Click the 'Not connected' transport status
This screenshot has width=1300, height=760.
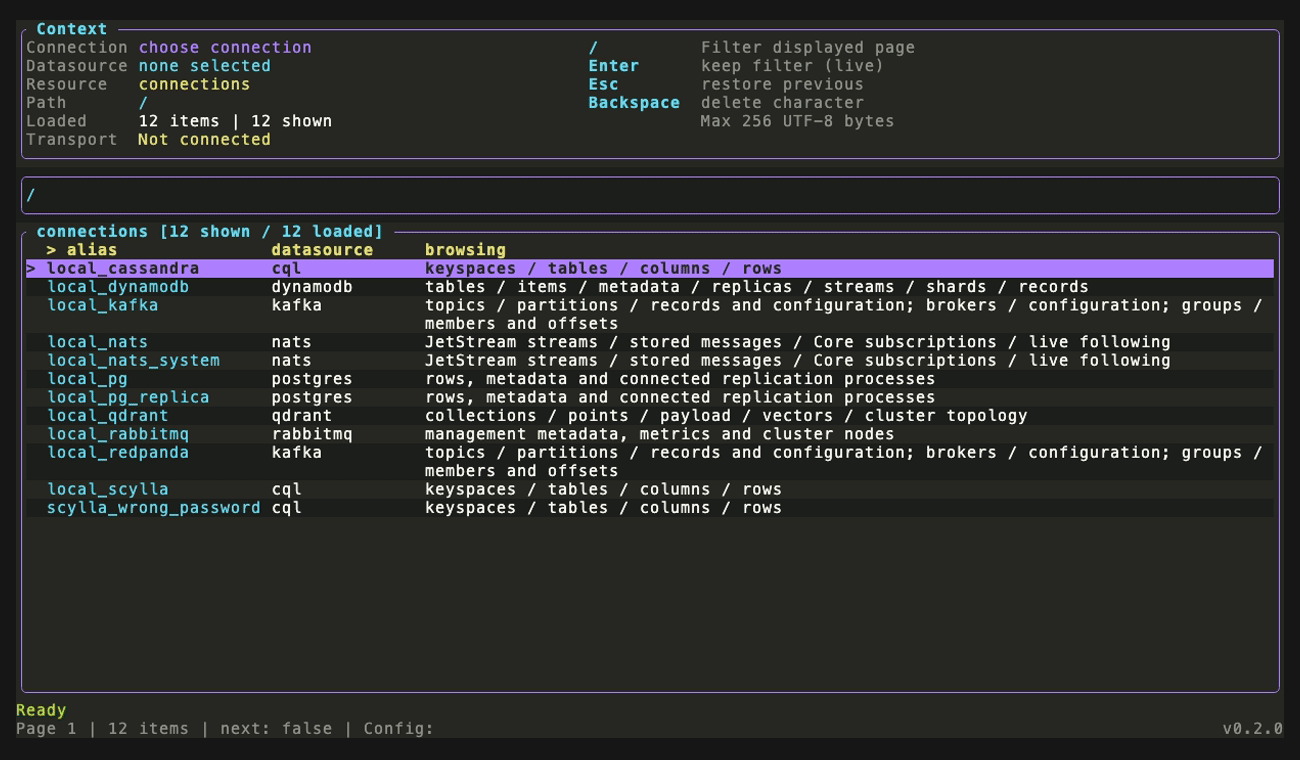pyautogui.click(x=204, y=140)
